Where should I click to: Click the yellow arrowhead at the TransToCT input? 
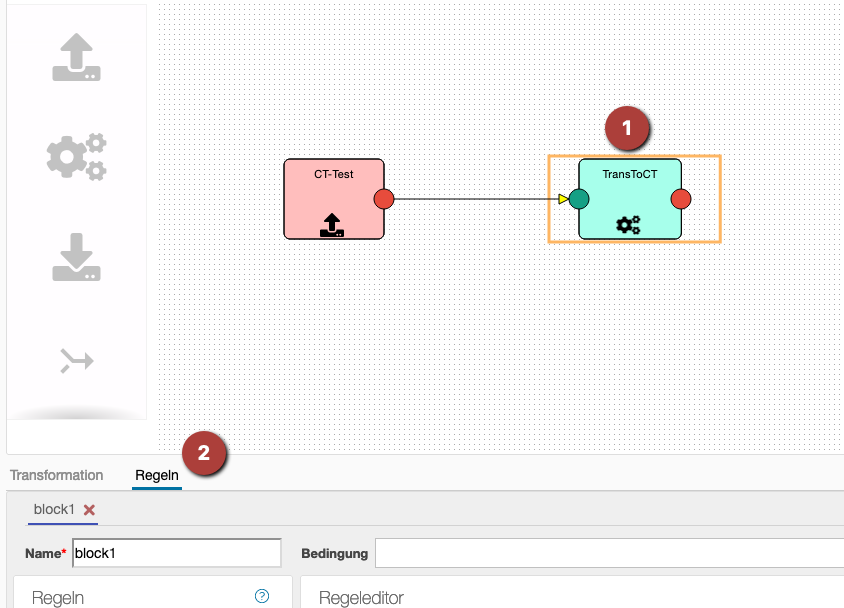click(x=563, y=199)
